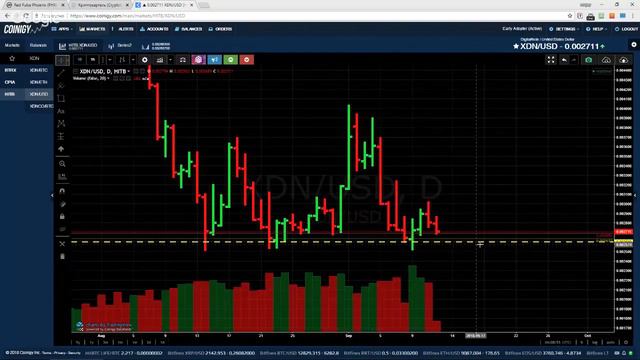Click the Privacy link in footer
This screenshot has width=640, height=360.
[60, 353]
